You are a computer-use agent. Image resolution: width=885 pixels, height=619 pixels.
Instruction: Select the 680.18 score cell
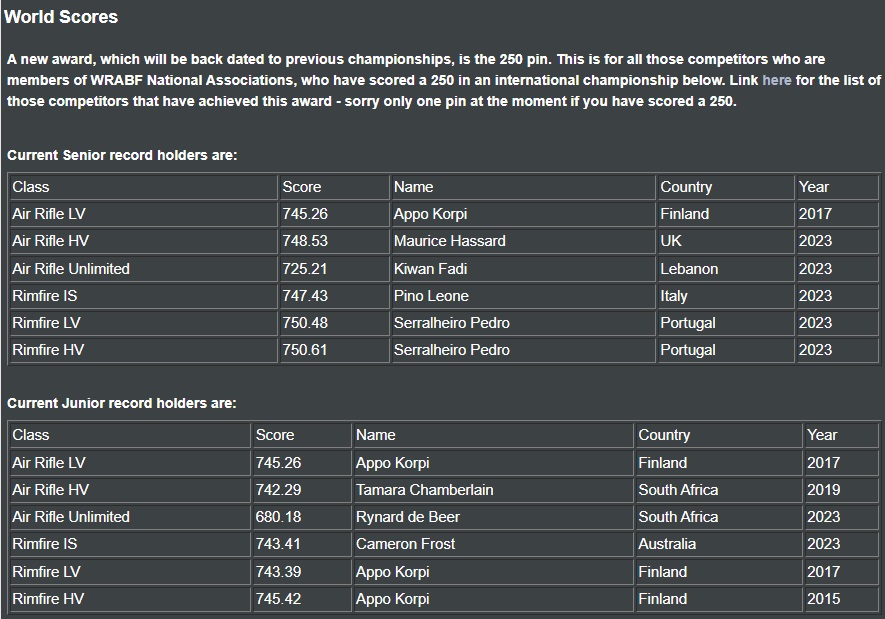301,517
